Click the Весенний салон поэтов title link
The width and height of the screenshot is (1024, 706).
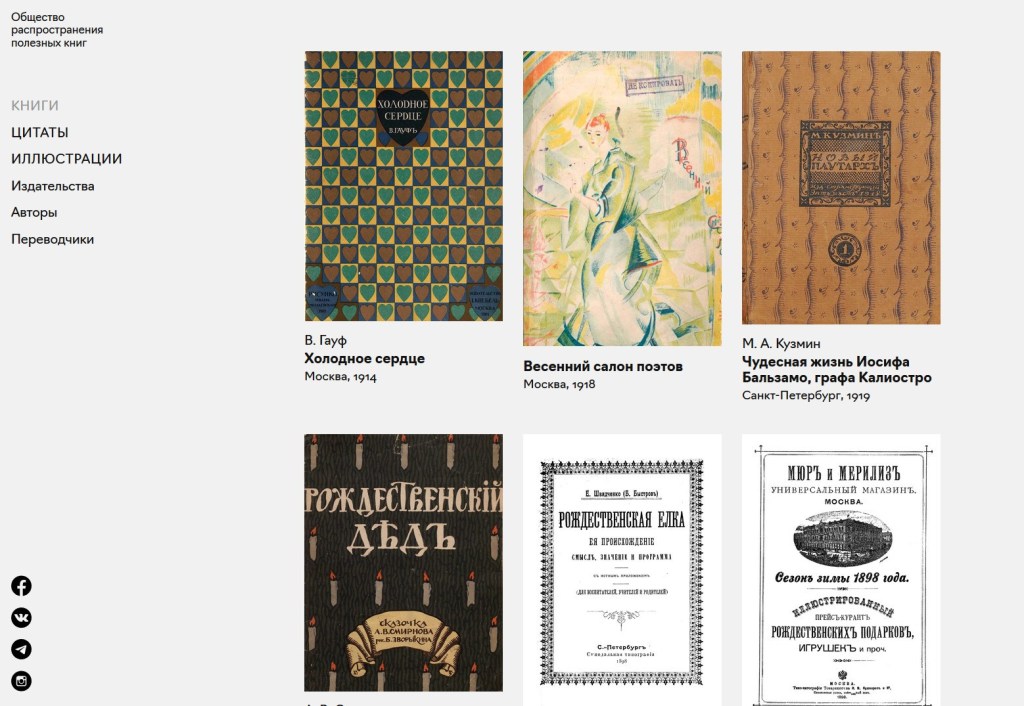click(603, 366)
